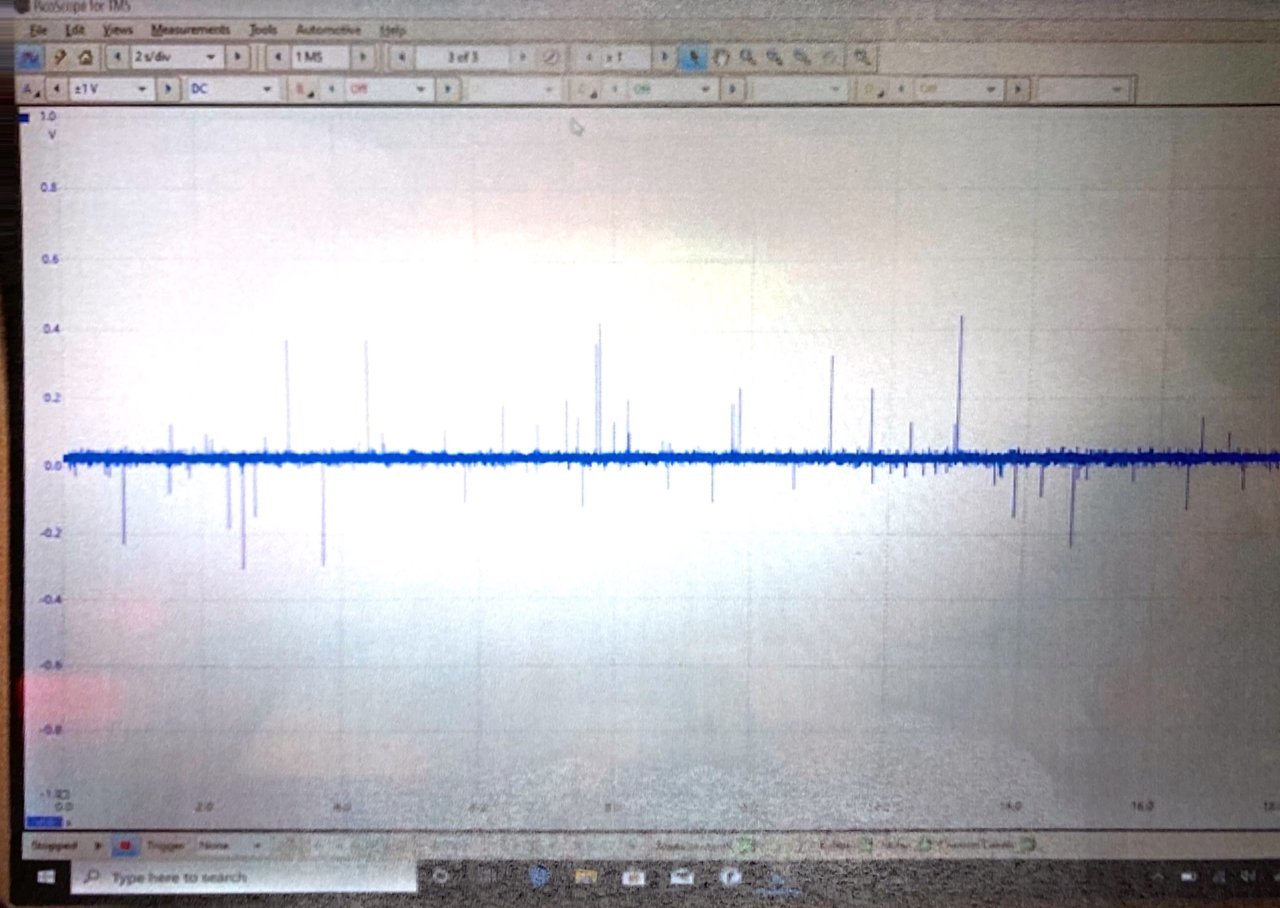Click the Measurements add icon in status bar
Viewport: 1280px width, 908px height.
[x=744, y=846]
